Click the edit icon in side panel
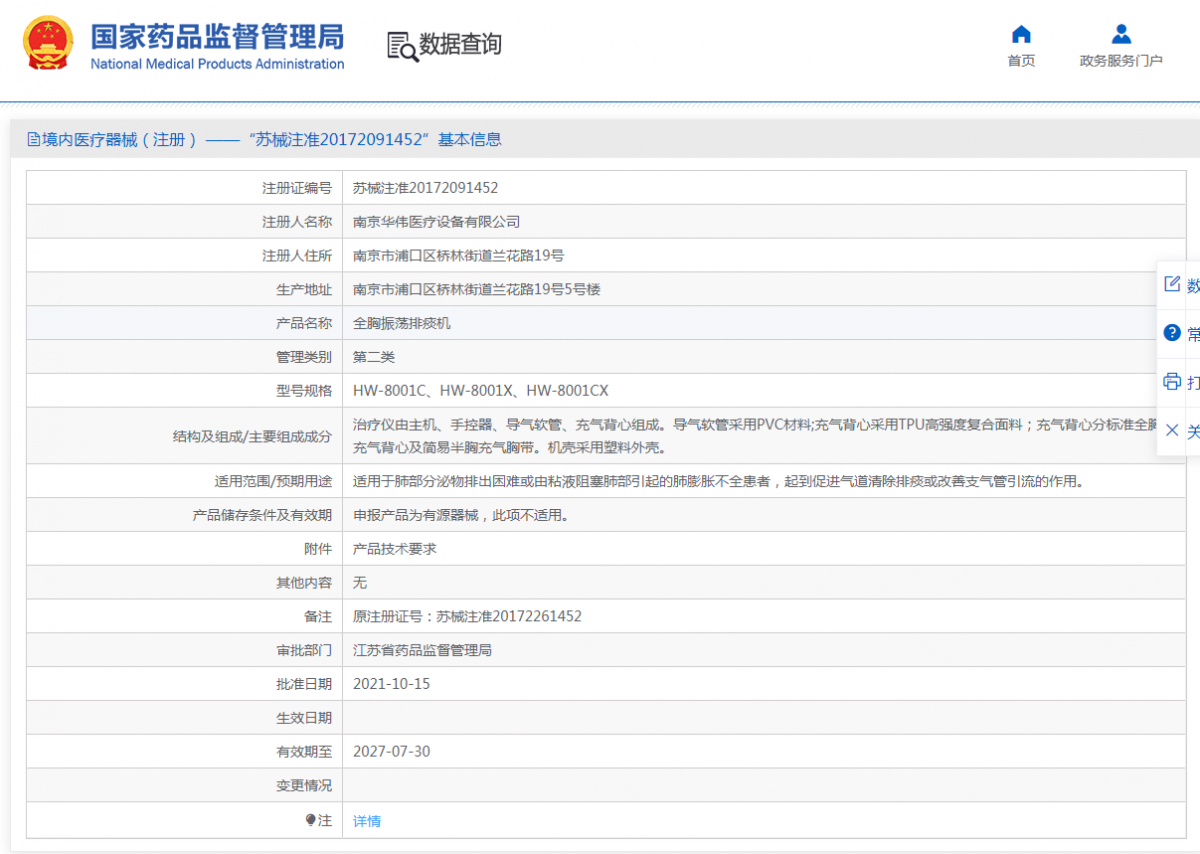Viewport: 1200px width, 854px height. [x=1172, y=284]
